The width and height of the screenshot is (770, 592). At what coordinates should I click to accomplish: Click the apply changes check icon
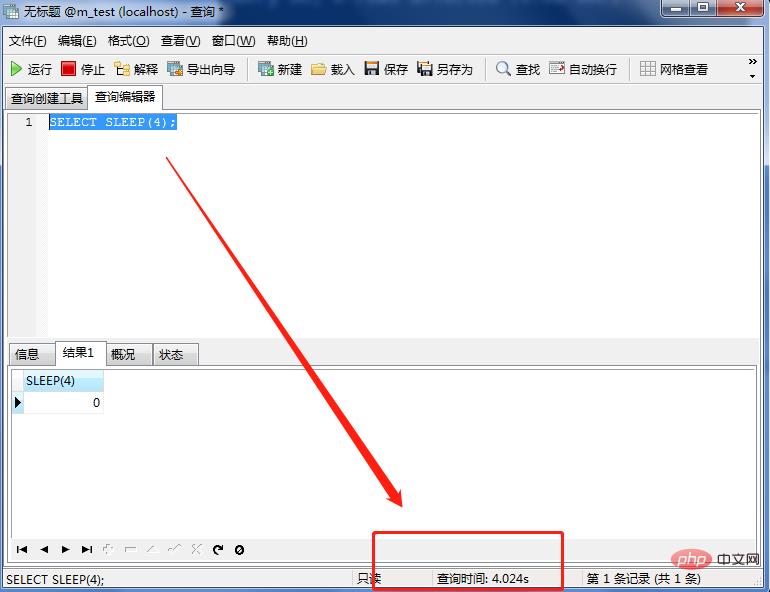pos(174,549)
